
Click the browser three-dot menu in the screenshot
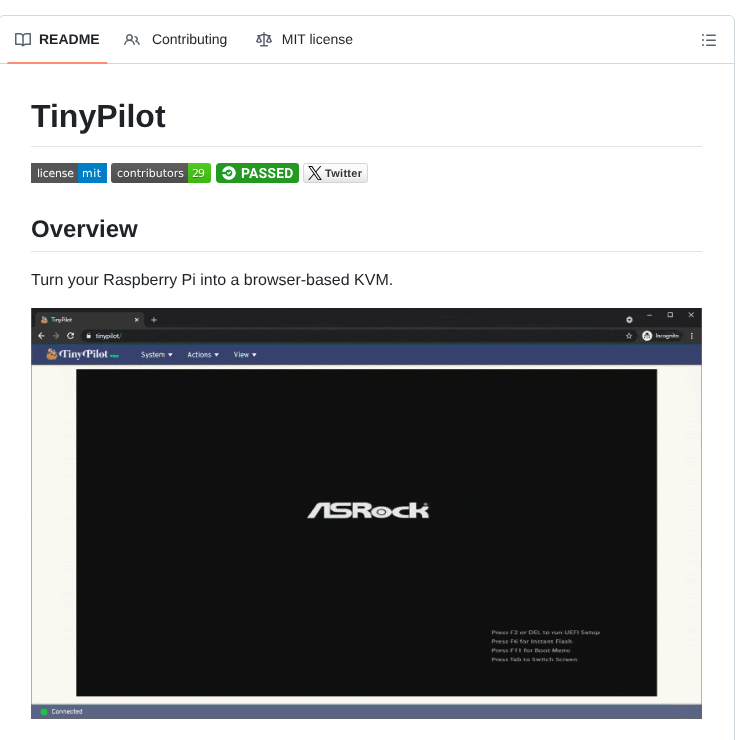(692, 336)
